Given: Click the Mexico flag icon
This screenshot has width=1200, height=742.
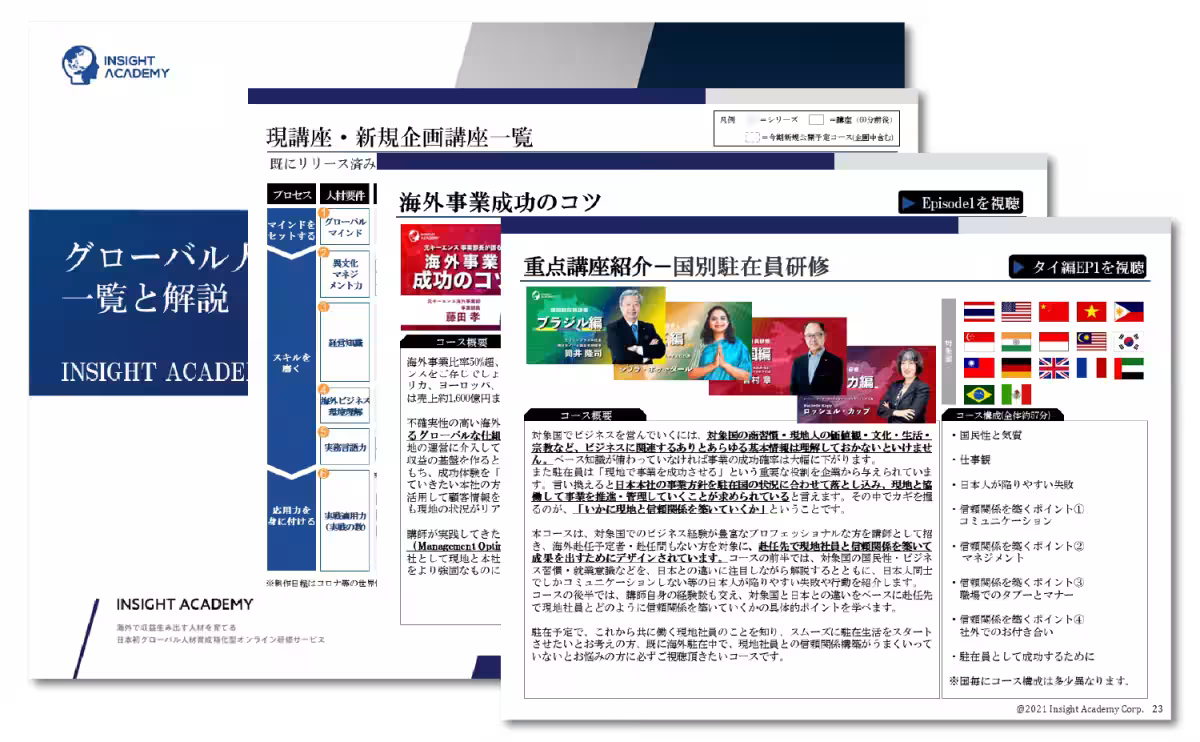Looking at the screenshot, I should click(1016, 394).
